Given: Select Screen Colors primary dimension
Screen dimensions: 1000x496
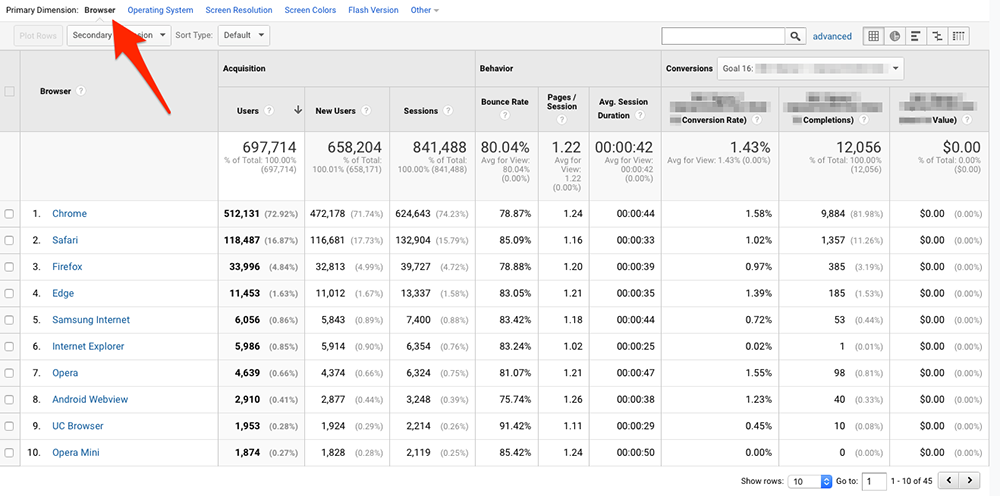Looking at the screenshot, I should click(x=310, y=10).
